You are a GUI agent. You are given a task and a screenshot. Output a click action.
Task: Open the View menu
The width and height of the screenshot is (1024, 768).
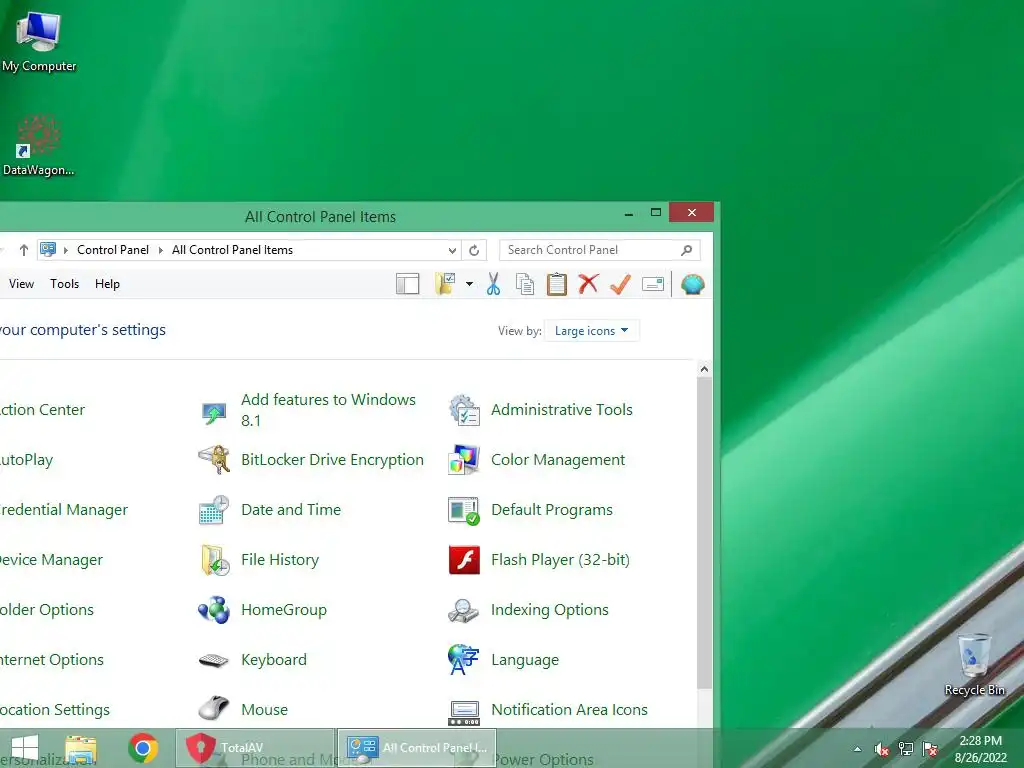[21, 284]
